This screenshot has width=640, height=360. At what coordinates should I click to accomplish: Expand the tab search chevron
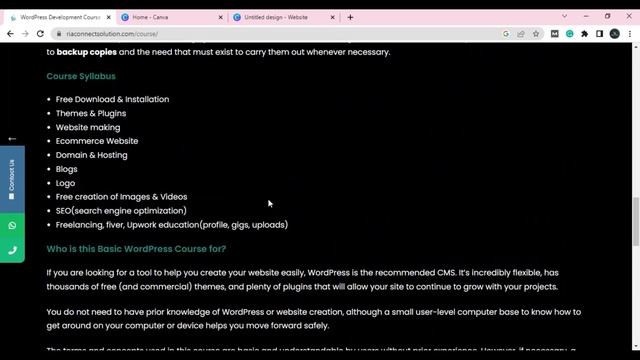click(x=564, y=16)
